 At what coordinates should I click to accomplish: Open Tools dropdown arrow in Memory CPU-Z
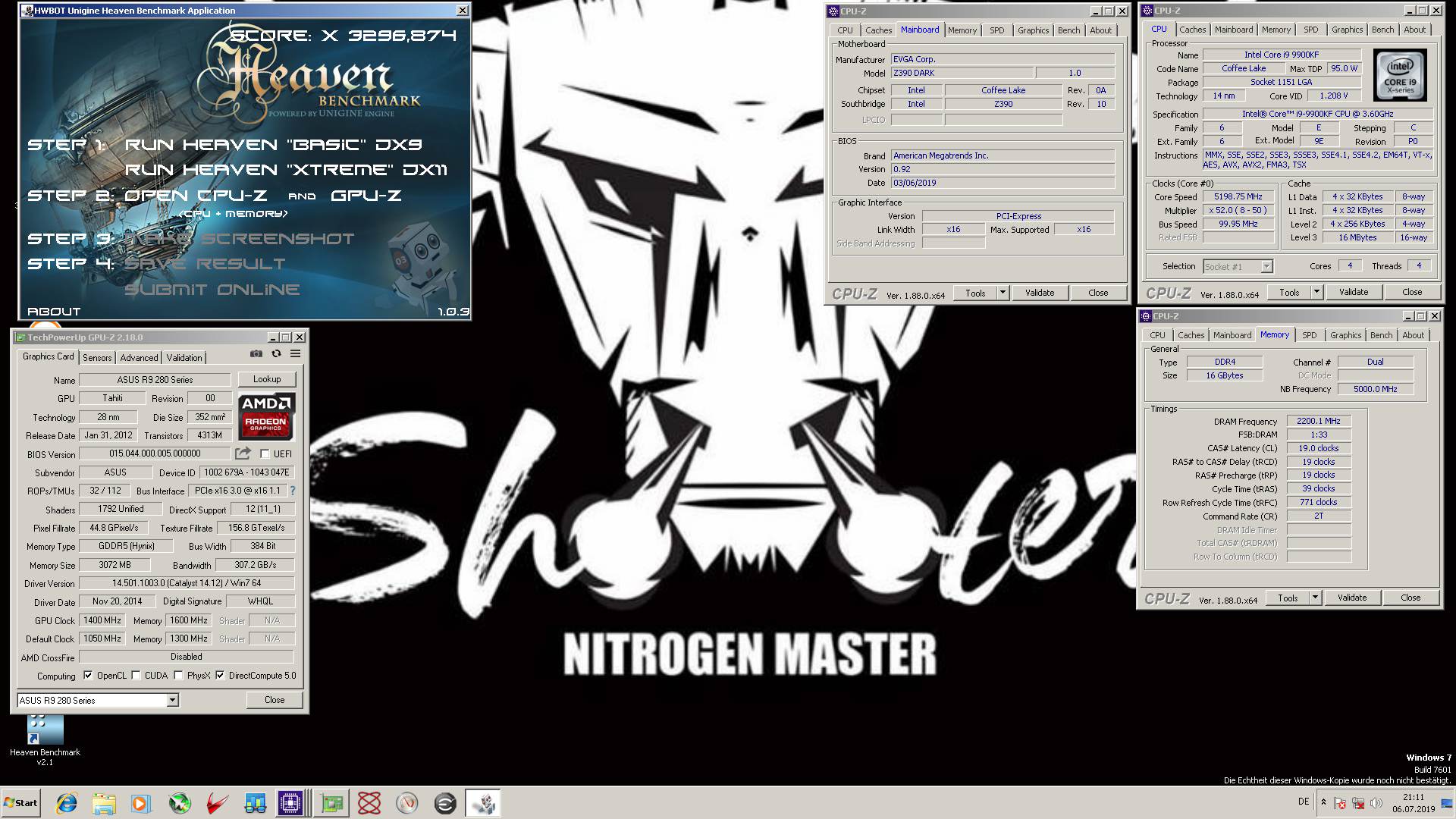pyautogui.click(x=1315, y=598)
